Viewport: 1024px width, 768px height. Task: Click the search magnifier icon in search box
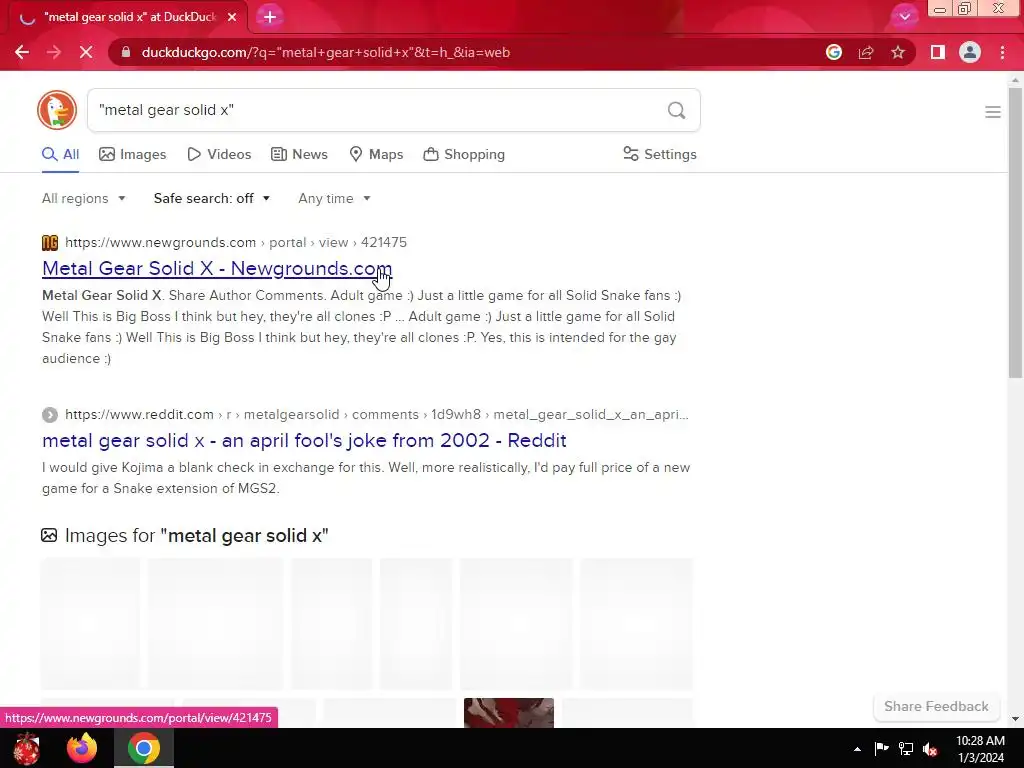point(677,110)
